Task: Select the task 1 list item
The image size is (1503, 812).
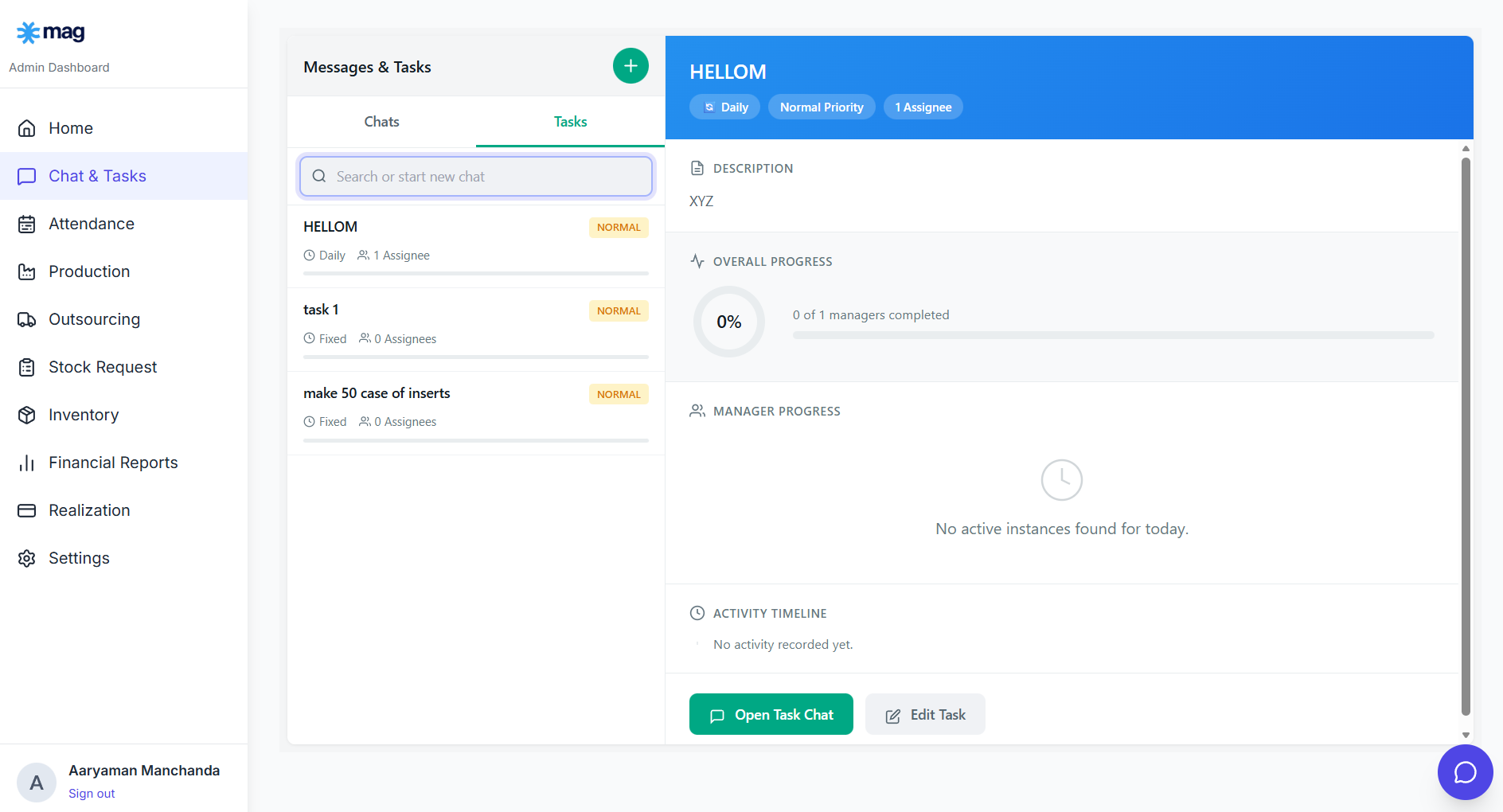Action: 475,322
